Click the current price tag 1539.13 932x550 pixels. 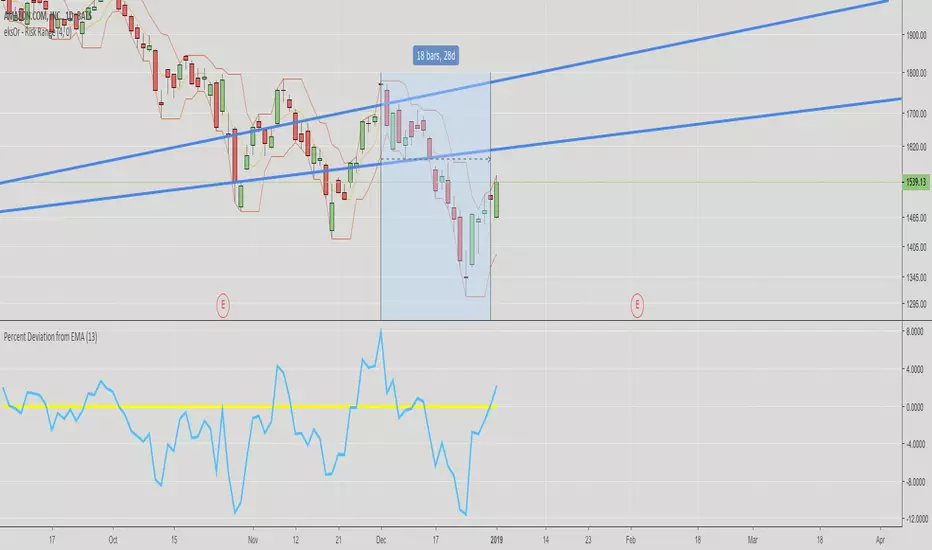tap(915, 182)
